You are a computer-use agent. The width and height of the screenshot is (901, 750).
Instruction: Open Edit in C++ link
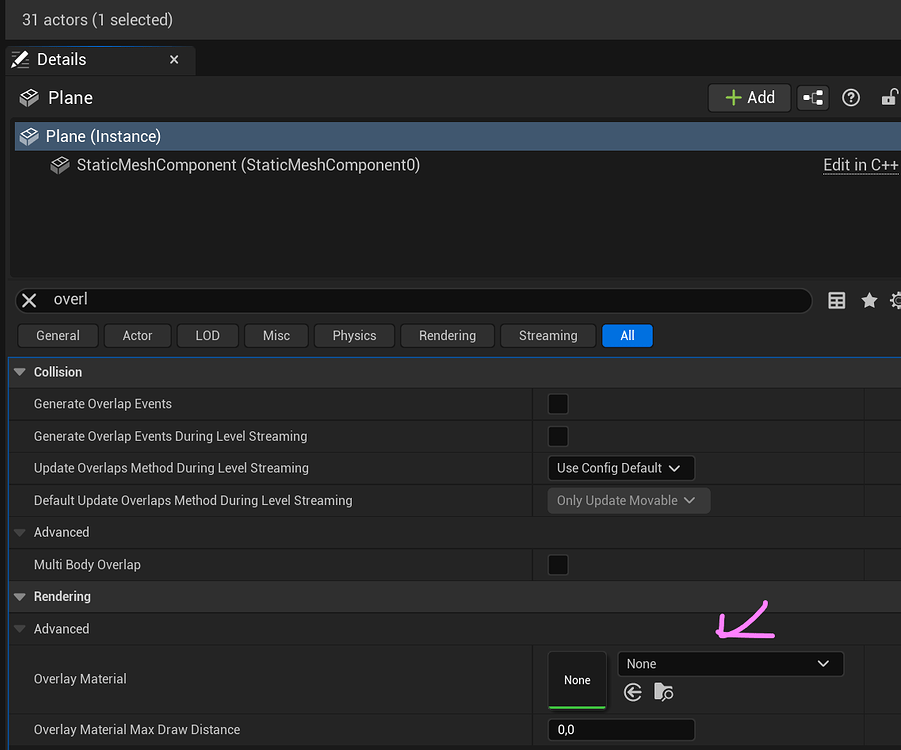coord(860,165)
